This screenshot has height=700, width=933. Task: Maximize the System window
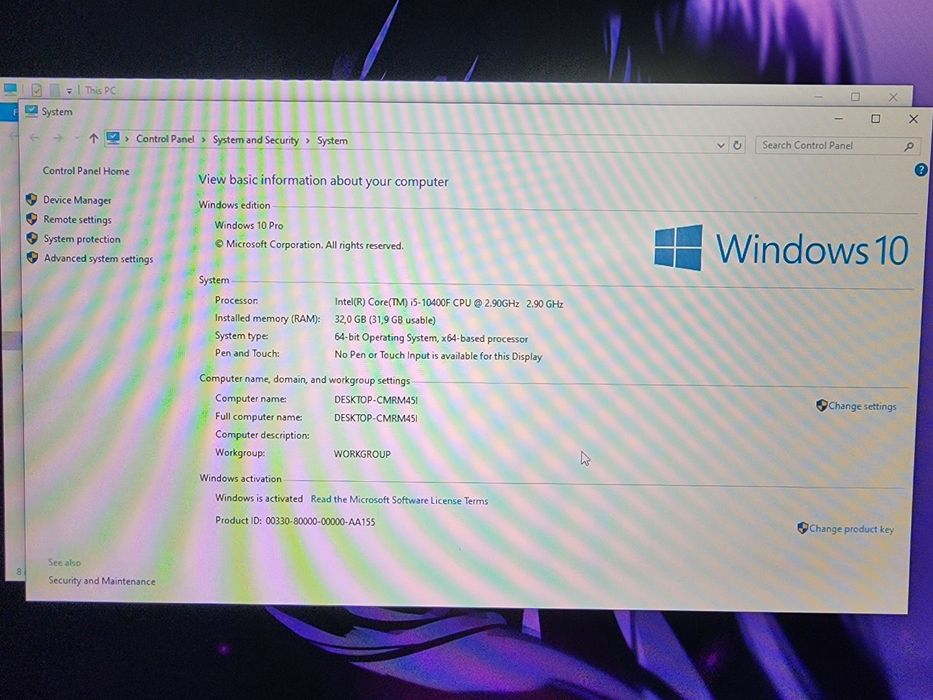pos(875,118)
